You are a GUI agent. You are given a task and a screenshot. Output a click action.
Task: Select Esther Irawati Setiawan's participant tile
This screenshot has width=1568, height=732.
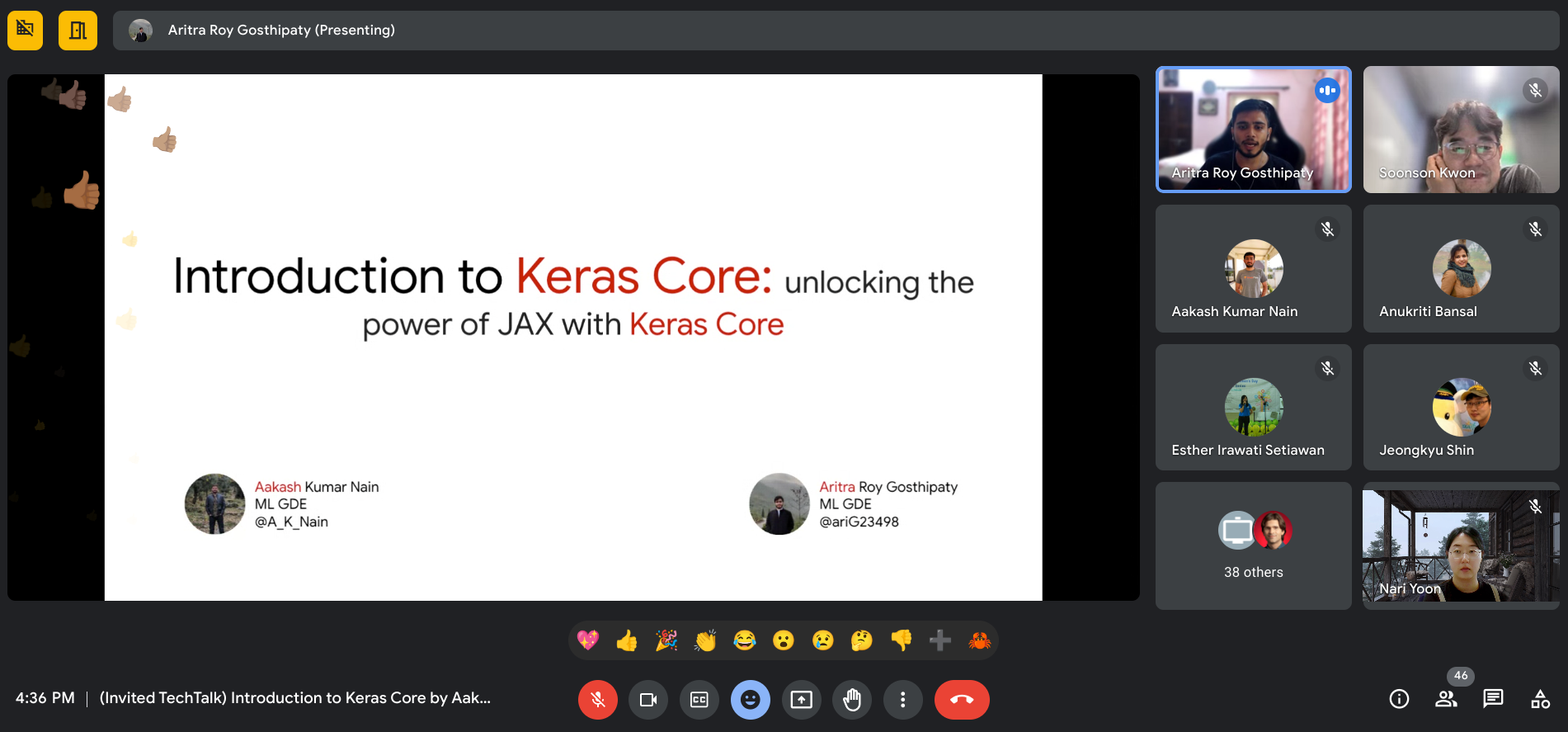coord(1254,408)
